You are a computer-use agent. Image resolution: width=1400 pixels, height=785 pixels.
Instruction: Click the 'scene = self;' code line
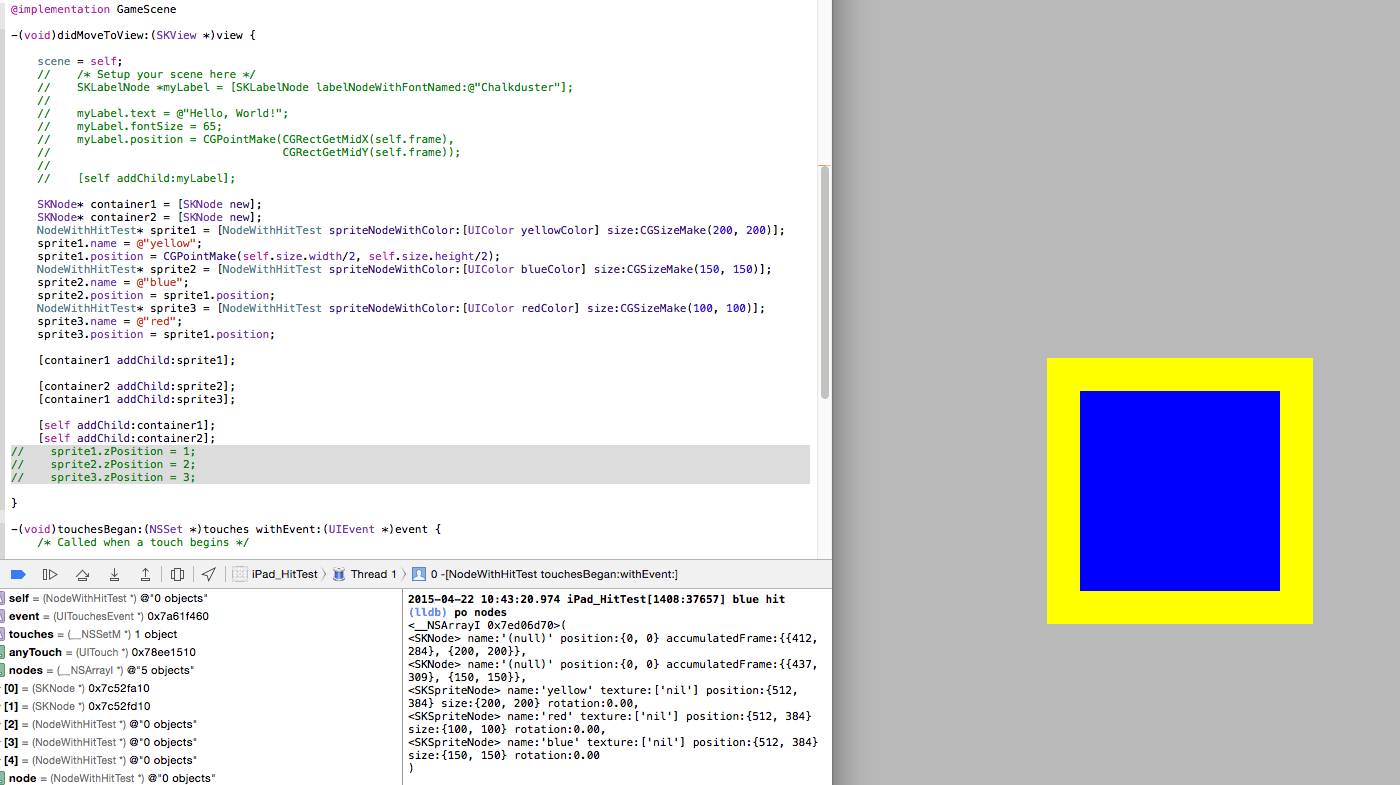click(x=80, y=61)
